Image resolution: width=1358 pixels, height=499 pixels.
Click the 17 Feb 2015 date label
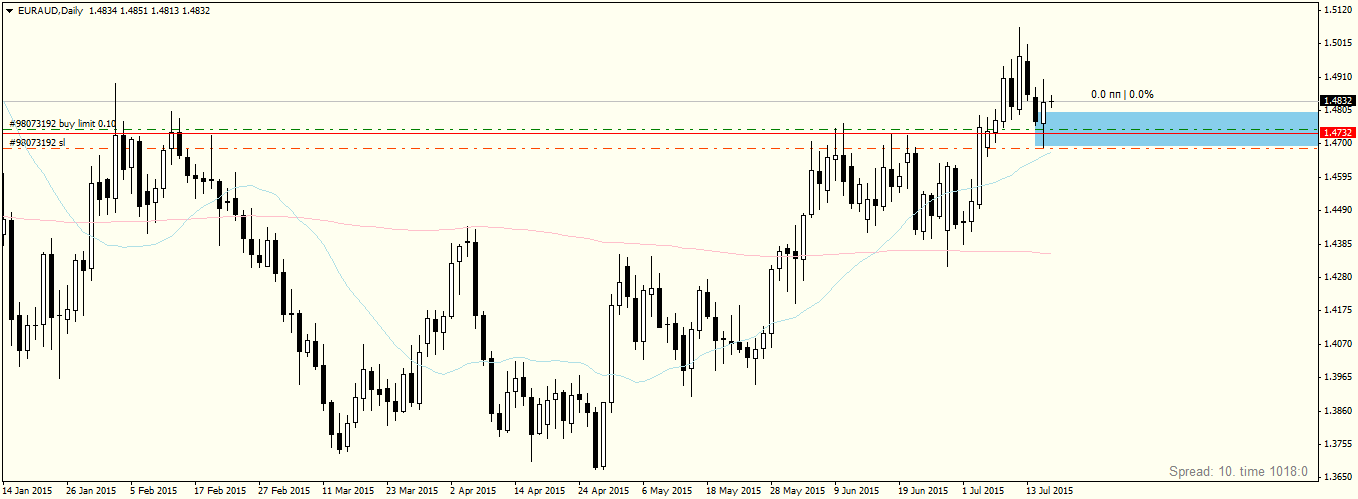tap(221, 491)
